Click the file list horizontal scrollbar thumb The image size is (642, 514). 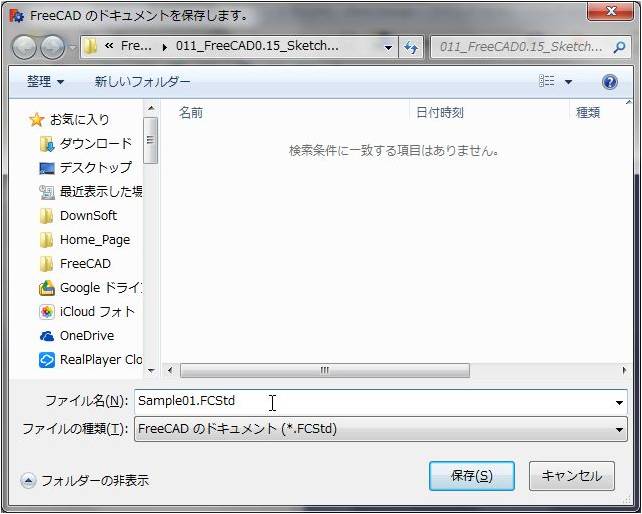click(325, 371)
